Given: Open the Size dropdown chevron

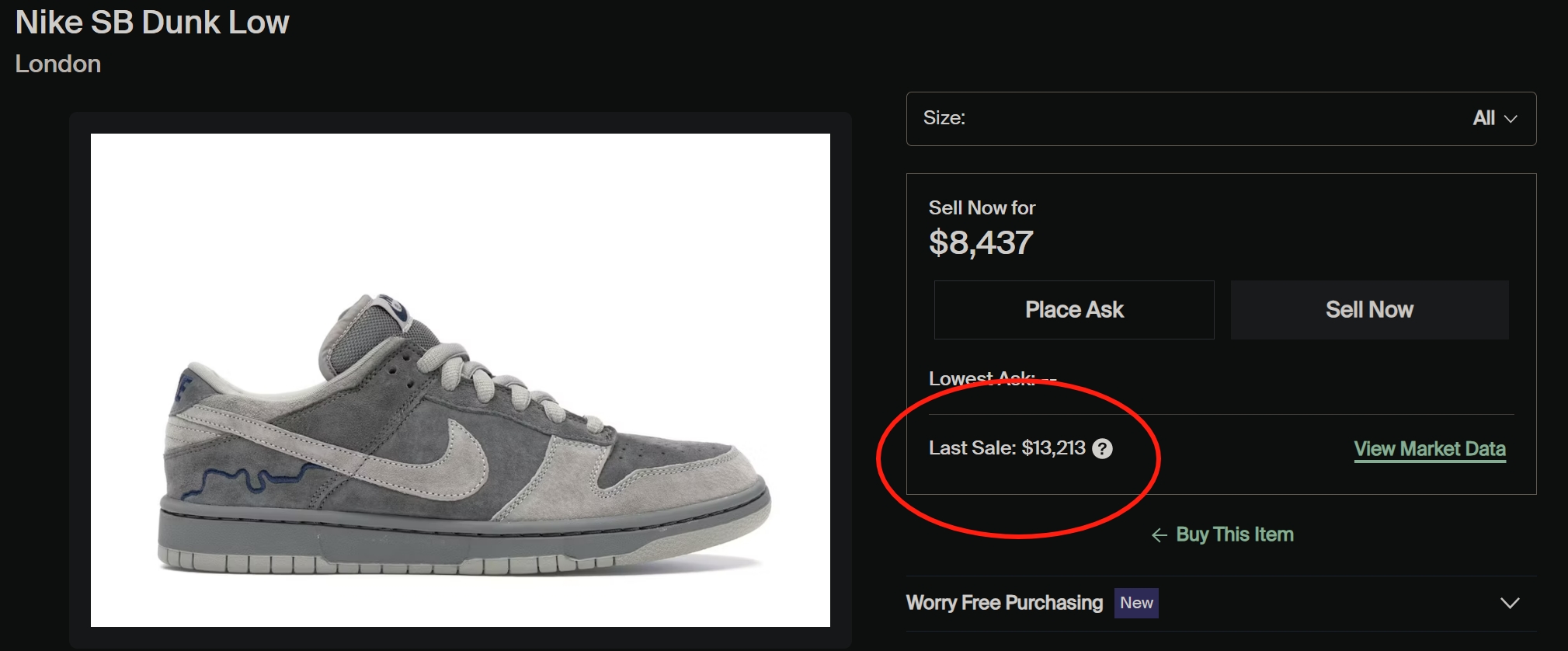Looking at the screenshot, I should click(x=1511, y=119).
